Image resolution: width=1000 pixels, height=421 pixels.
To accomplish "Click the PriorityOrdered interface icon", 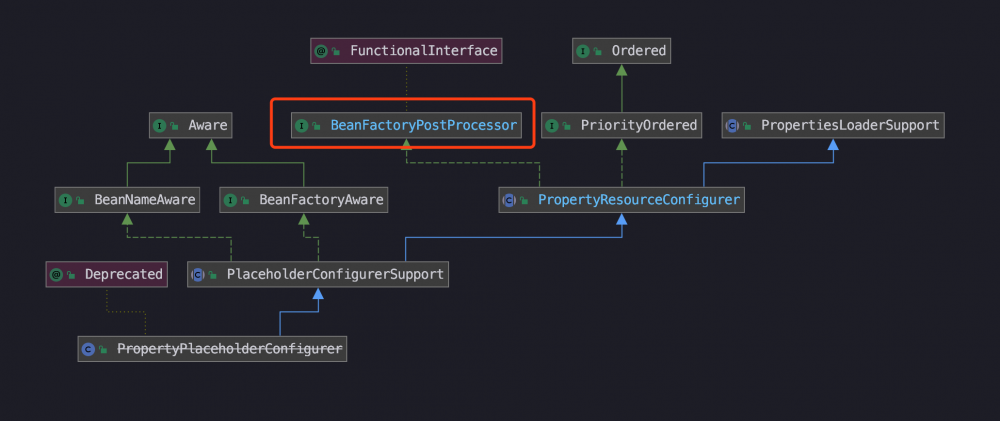I will (553, 126).
